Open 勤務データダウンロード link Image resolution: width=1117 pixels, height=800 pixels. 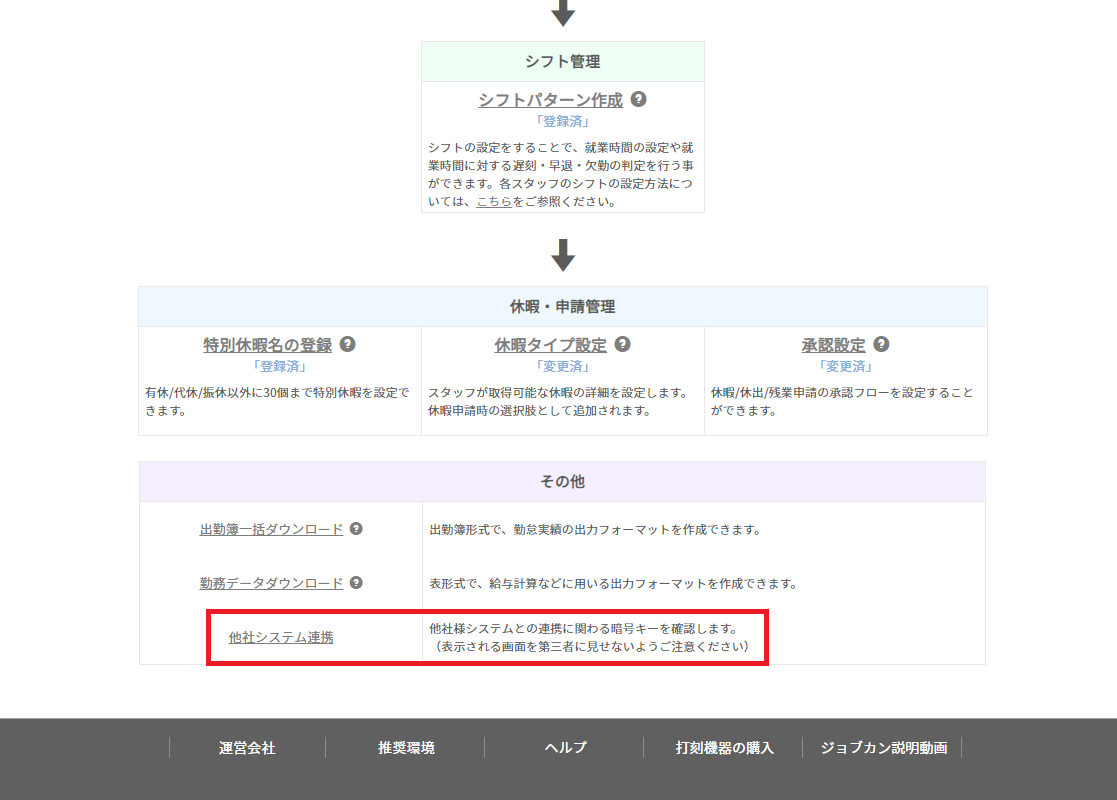(x=271, y=583)
